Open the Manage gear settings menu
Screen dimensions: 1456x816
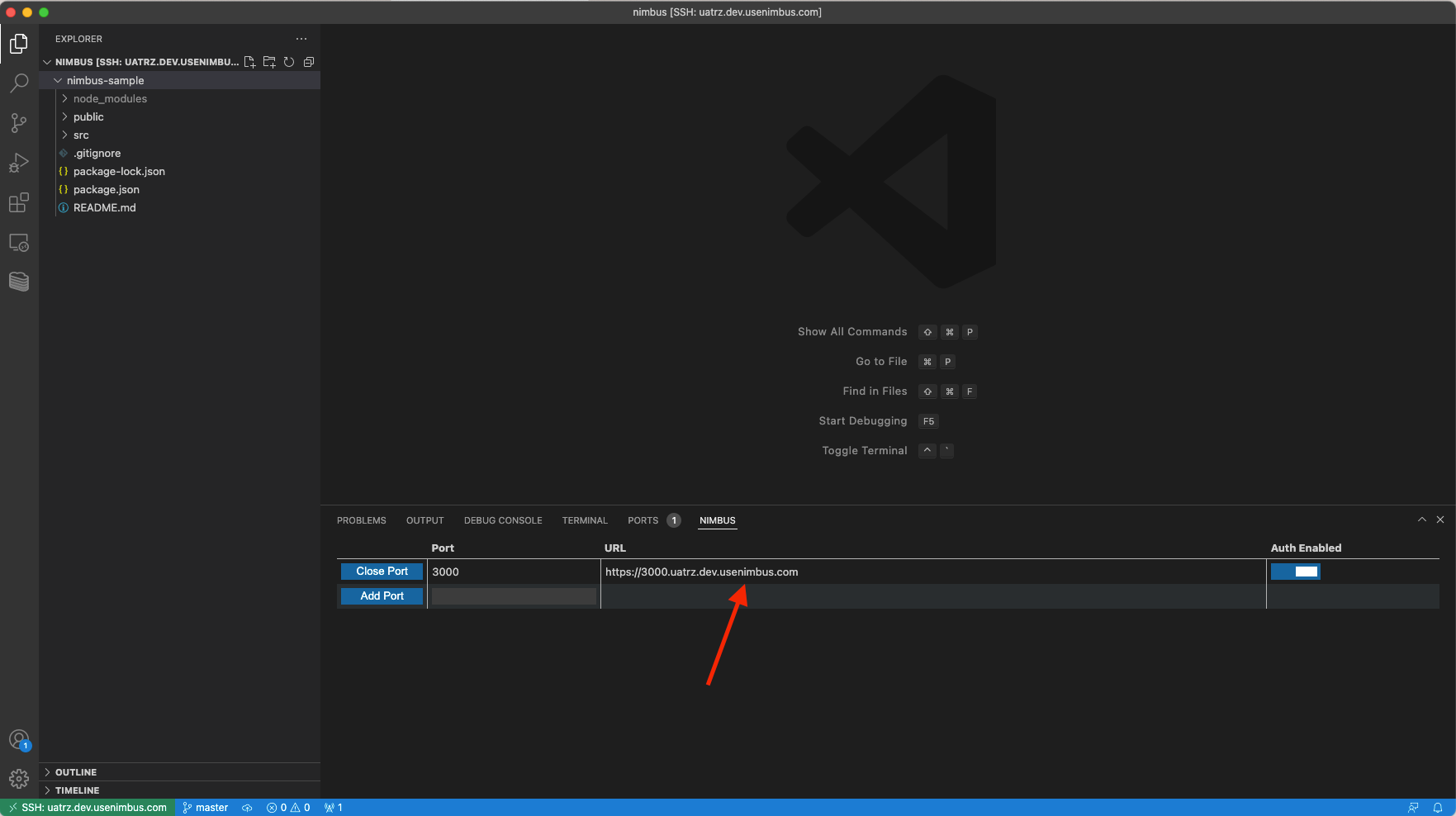point(19,778)
